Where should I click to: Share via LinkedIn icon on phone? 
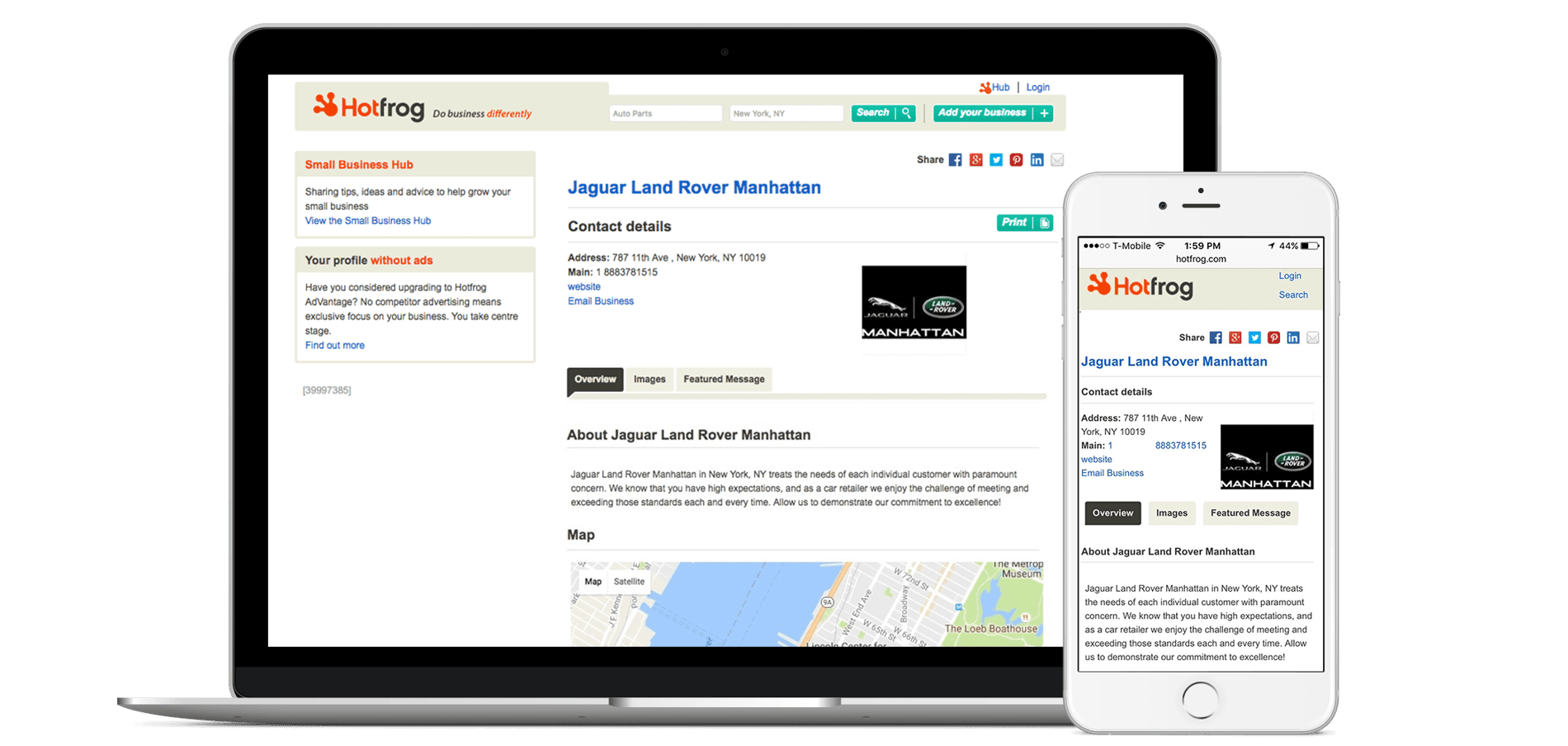[1293, 338]
